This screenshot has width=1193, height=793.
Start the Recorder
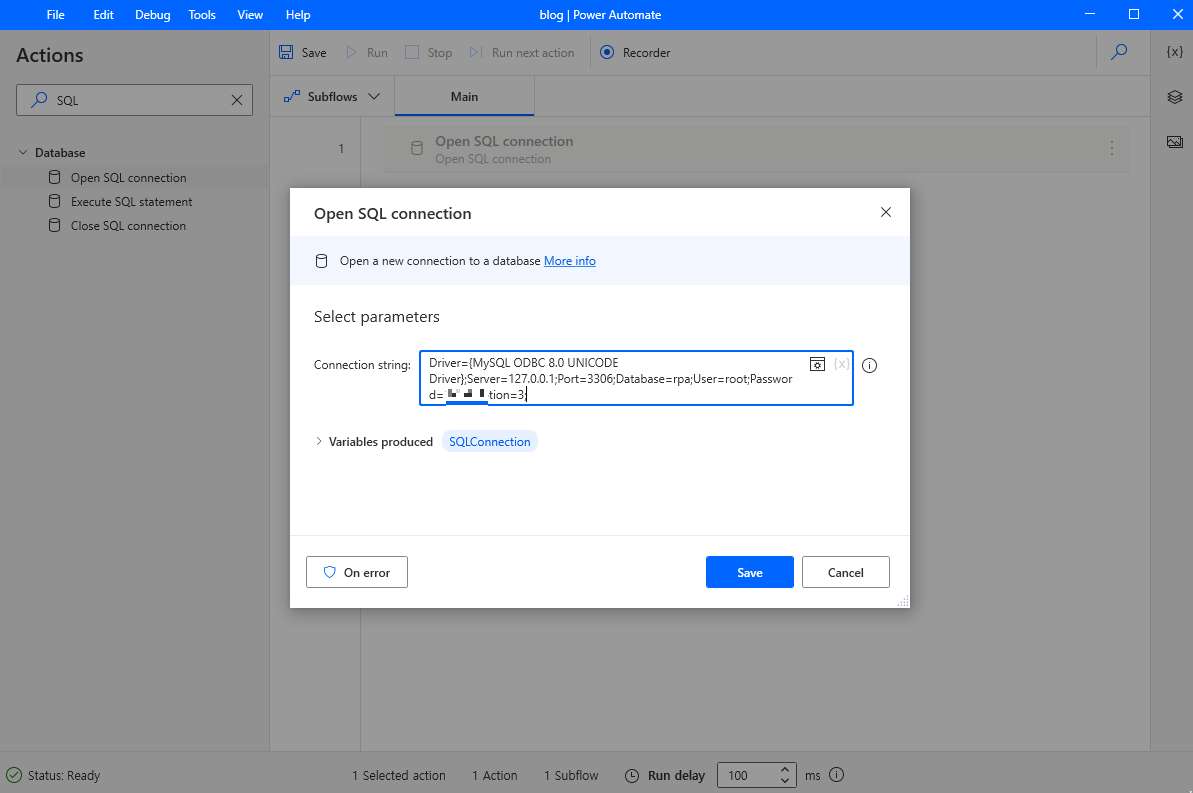(x=635, y=53)
